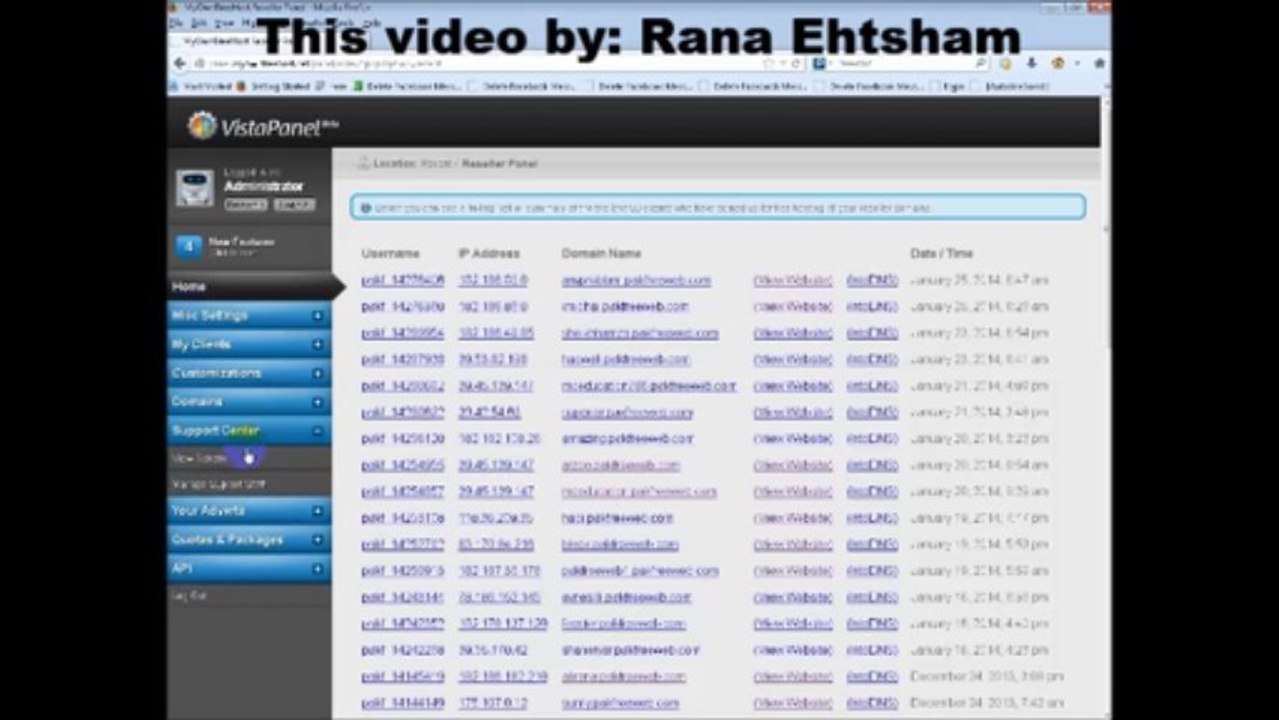Expand the Domains sidebar section
Screen dimensions: 1279x720
tap(249, 402)
